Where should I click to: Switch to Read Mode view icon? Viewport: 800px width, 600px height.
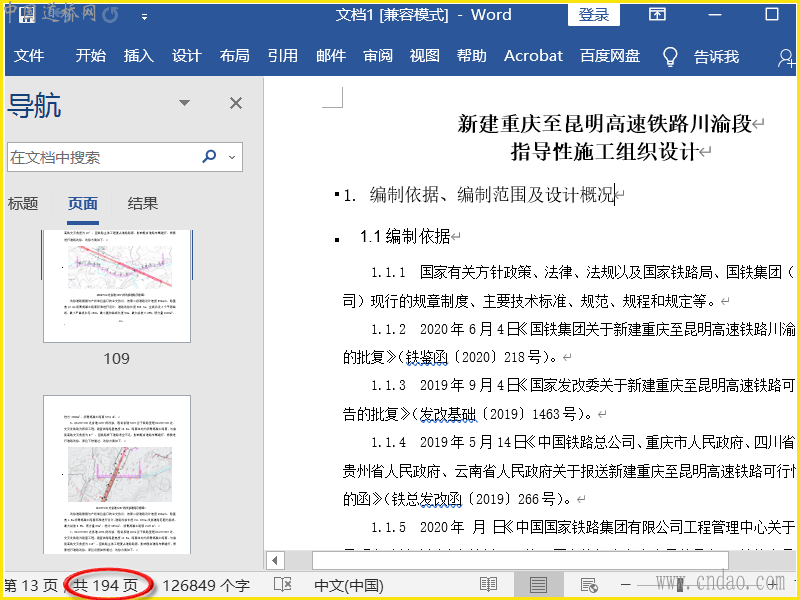coord(488,585)
